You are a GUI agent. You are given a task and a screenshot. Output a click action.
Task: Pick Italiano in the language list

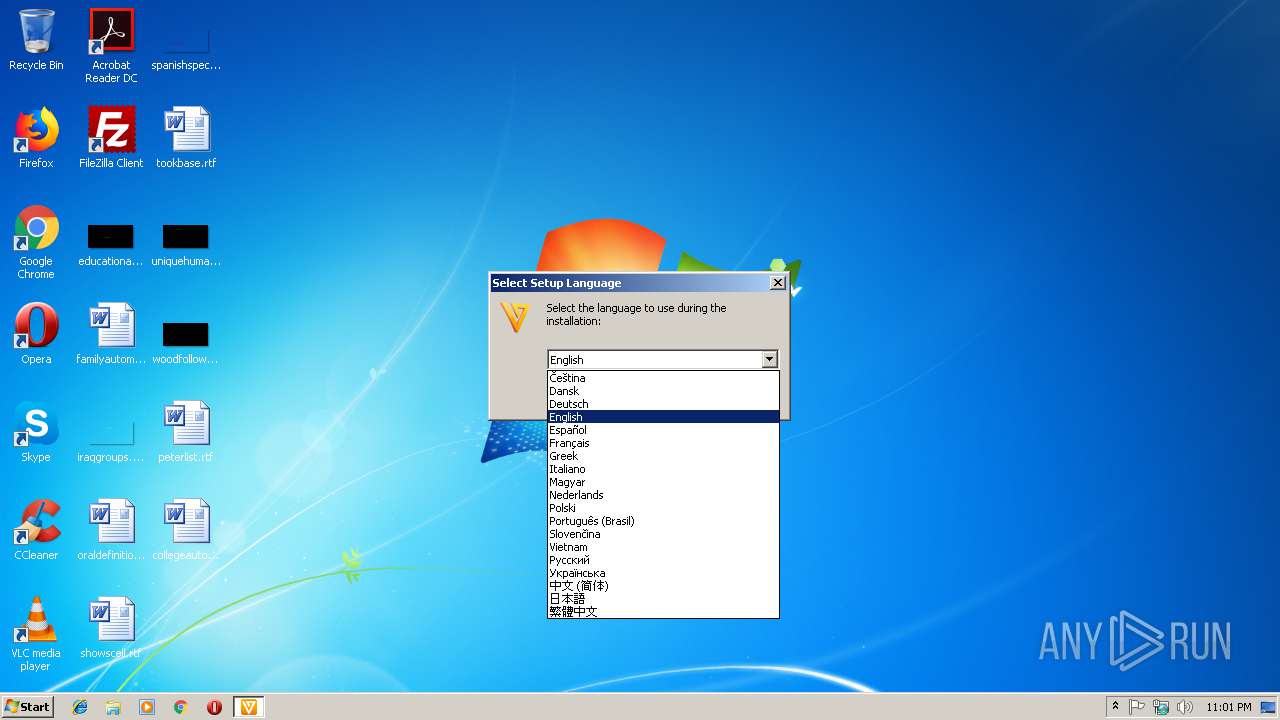(663, 469)
